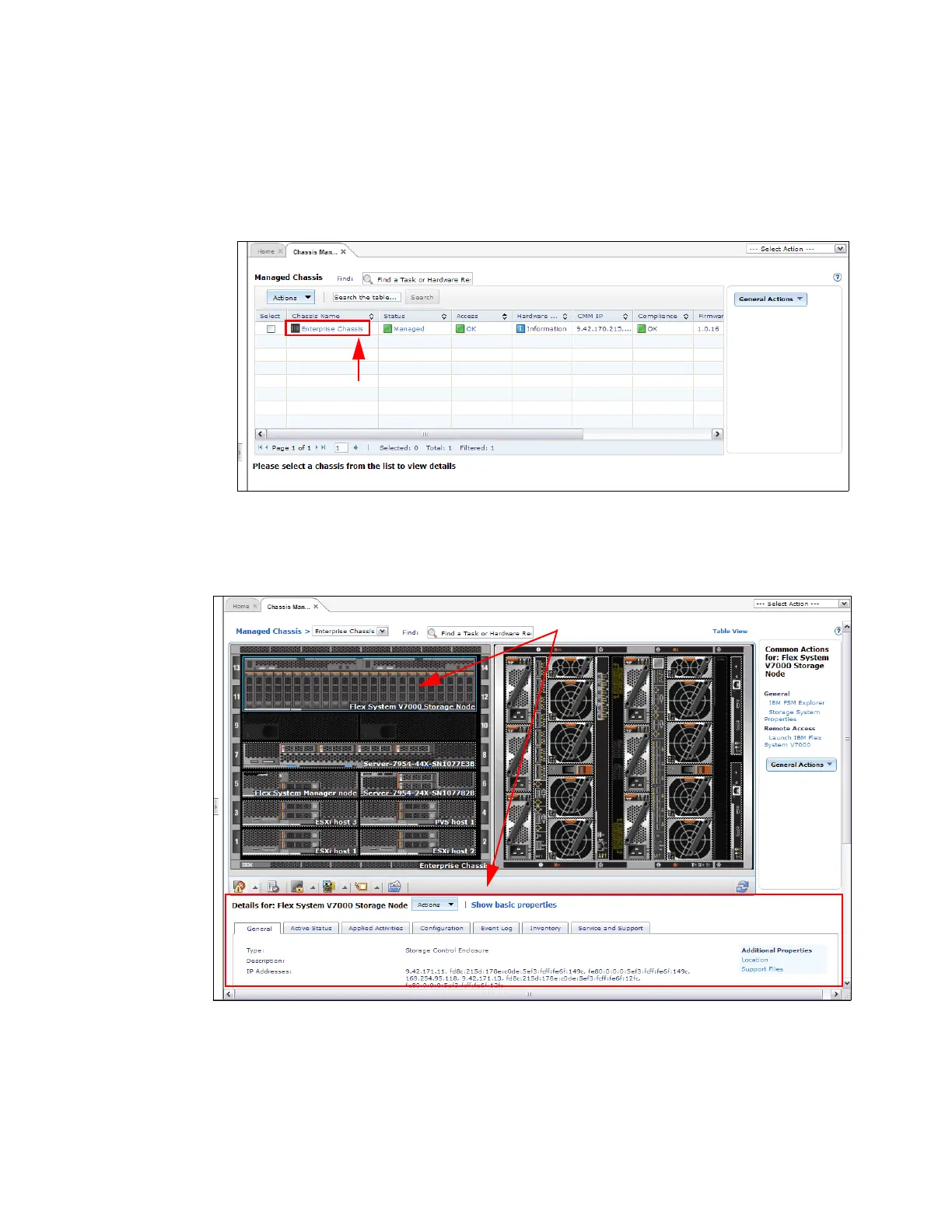Image resolution: width=952 pixels, height=1232 pixels.
Task: Open Location under Additional Properties
Action: tap(754, 960)
